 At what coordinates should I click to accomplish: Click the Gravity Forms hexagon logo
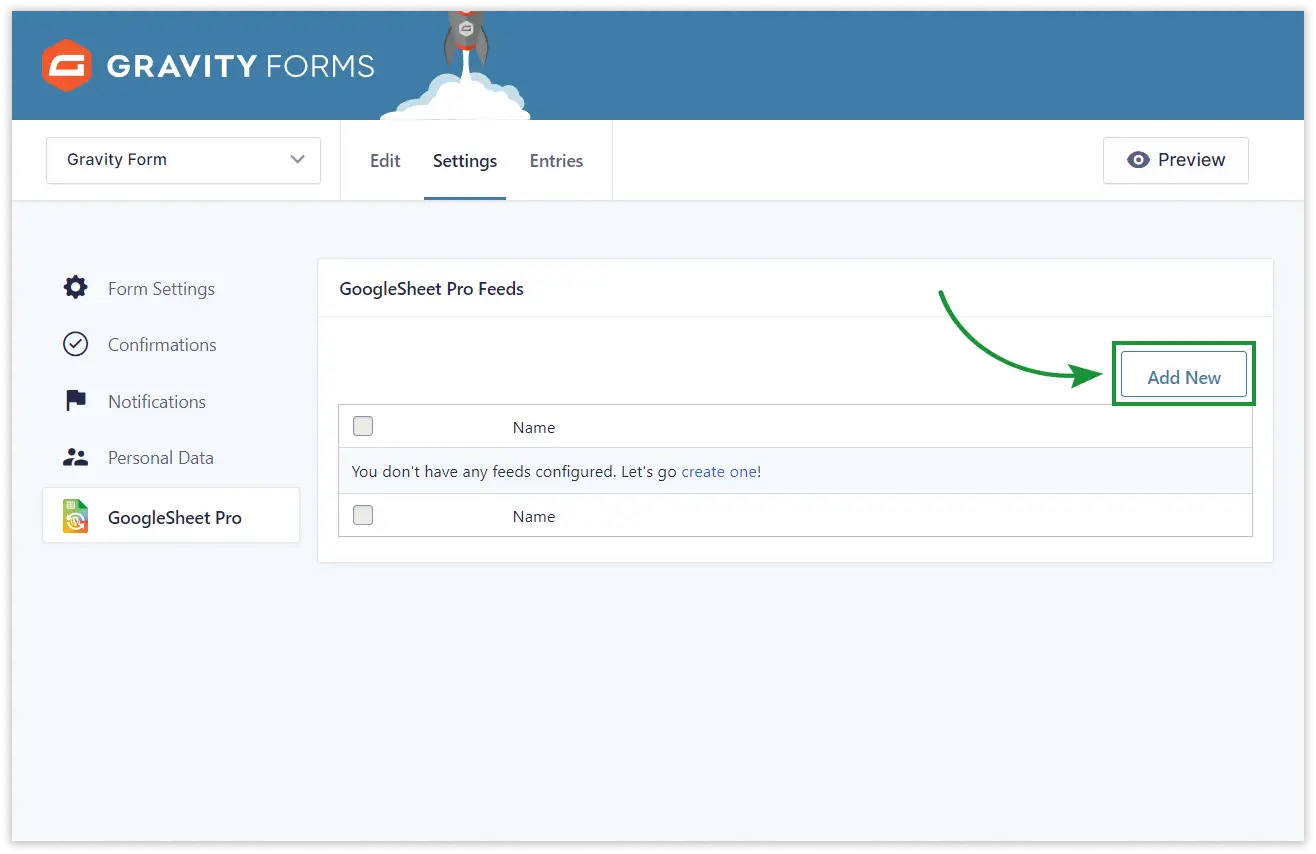tap(67, 66)
